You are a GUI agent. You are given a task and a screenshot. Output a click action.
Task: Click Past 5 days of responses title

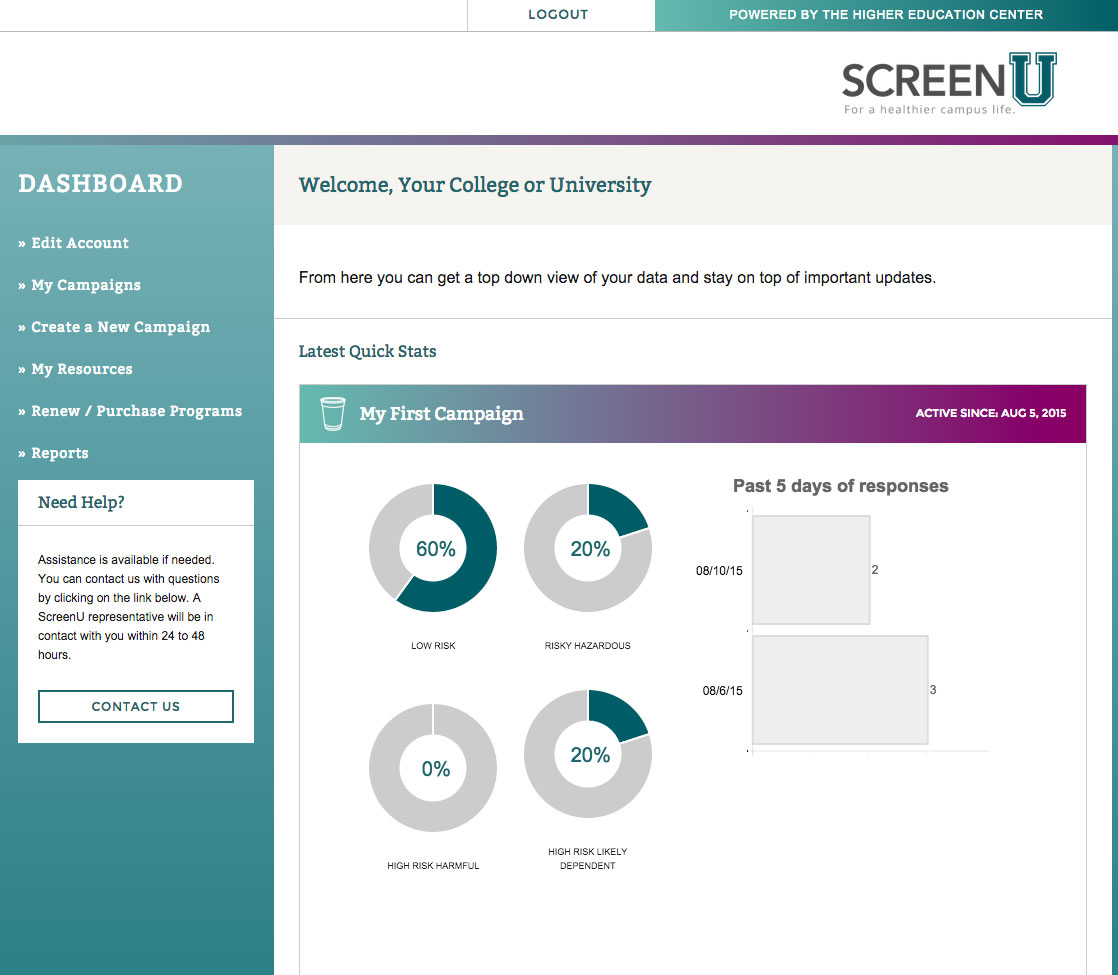click(x=841, y=486)
